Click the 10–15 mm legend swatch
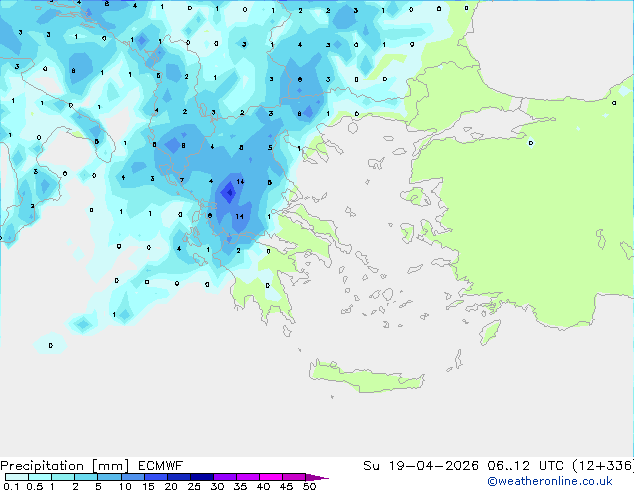 pyautogui.click(x=132, y=477)
